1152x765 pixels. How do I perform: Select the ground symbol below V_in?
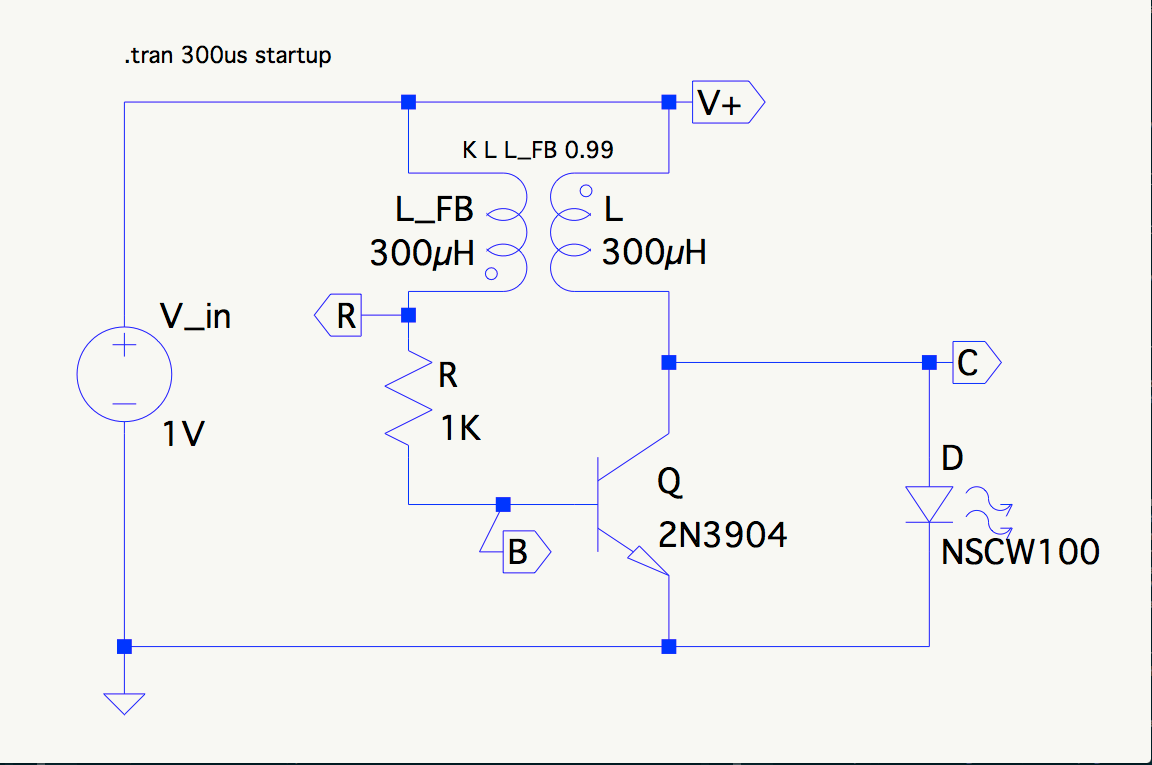point(123,703)
